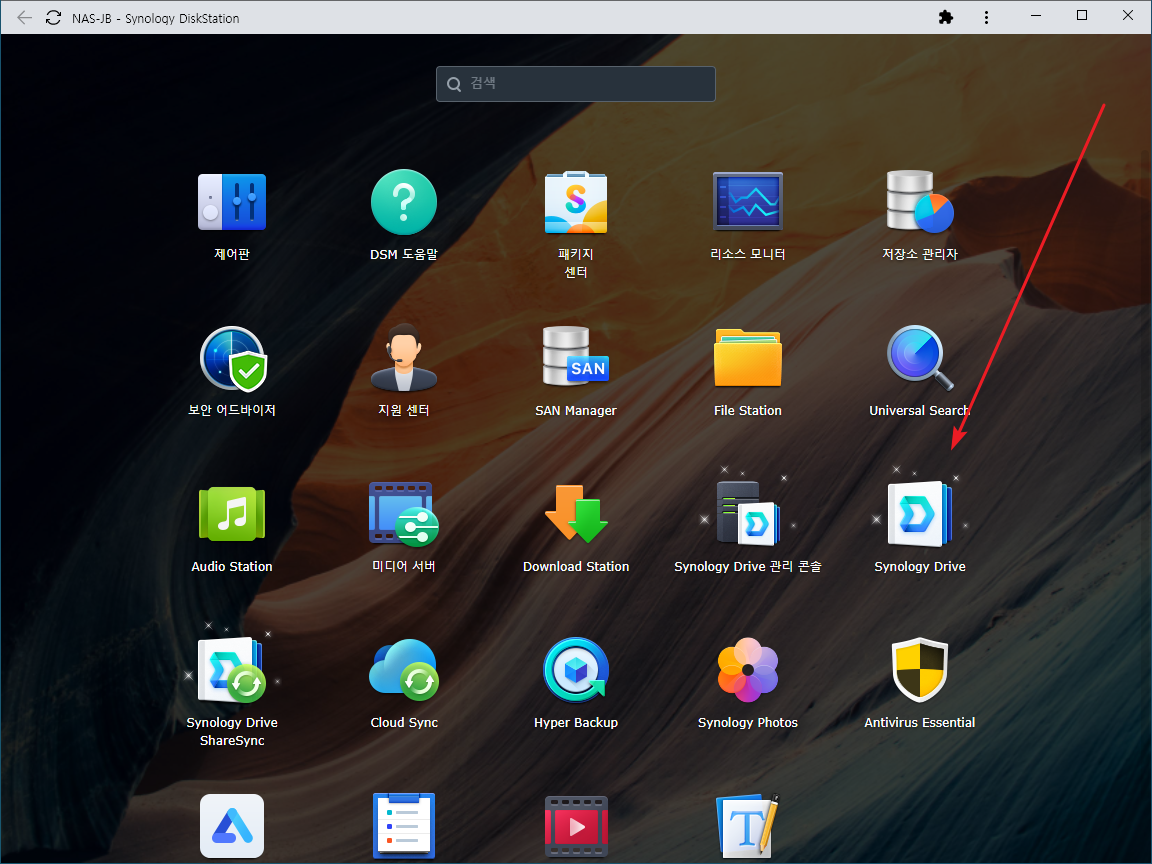Open the blue triangle A app icon
This screenshot has height=864, width=1152.
coord(232,826)
